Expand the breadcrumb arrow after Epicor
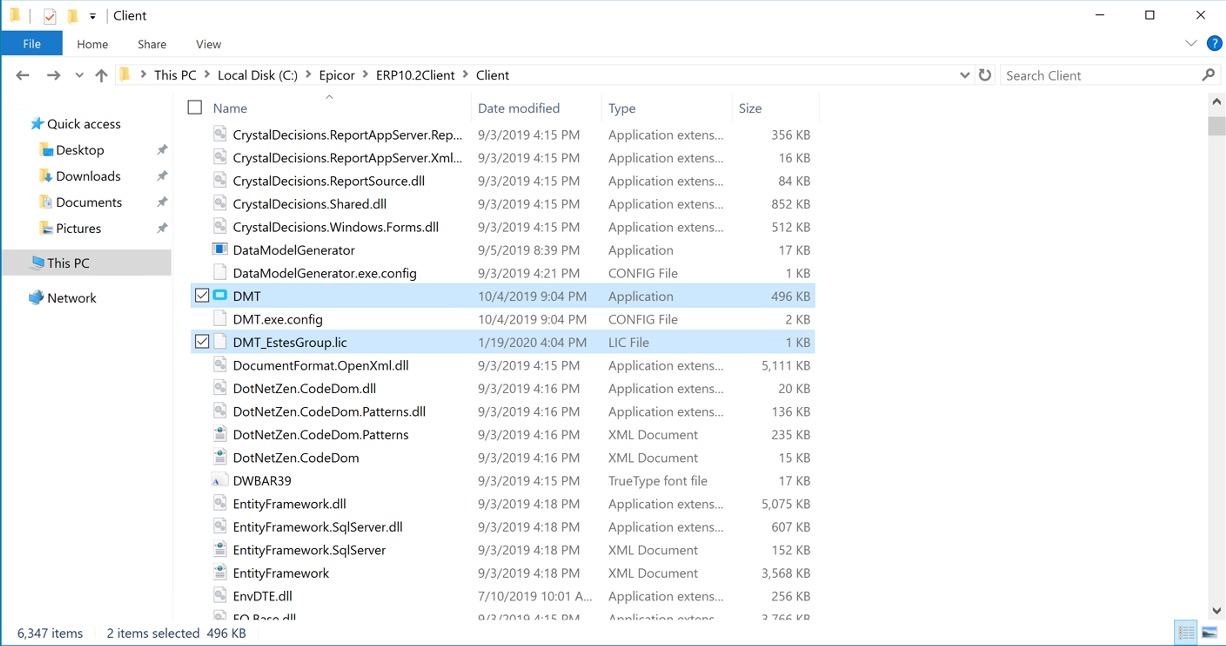Image resolution: width=1226 pixels, height=646 pixels. [366, 75]
